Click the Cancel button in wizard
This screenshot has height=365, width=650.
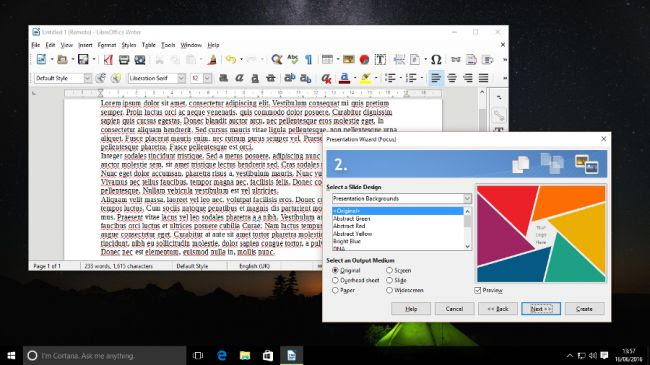(x=454, y=309)
